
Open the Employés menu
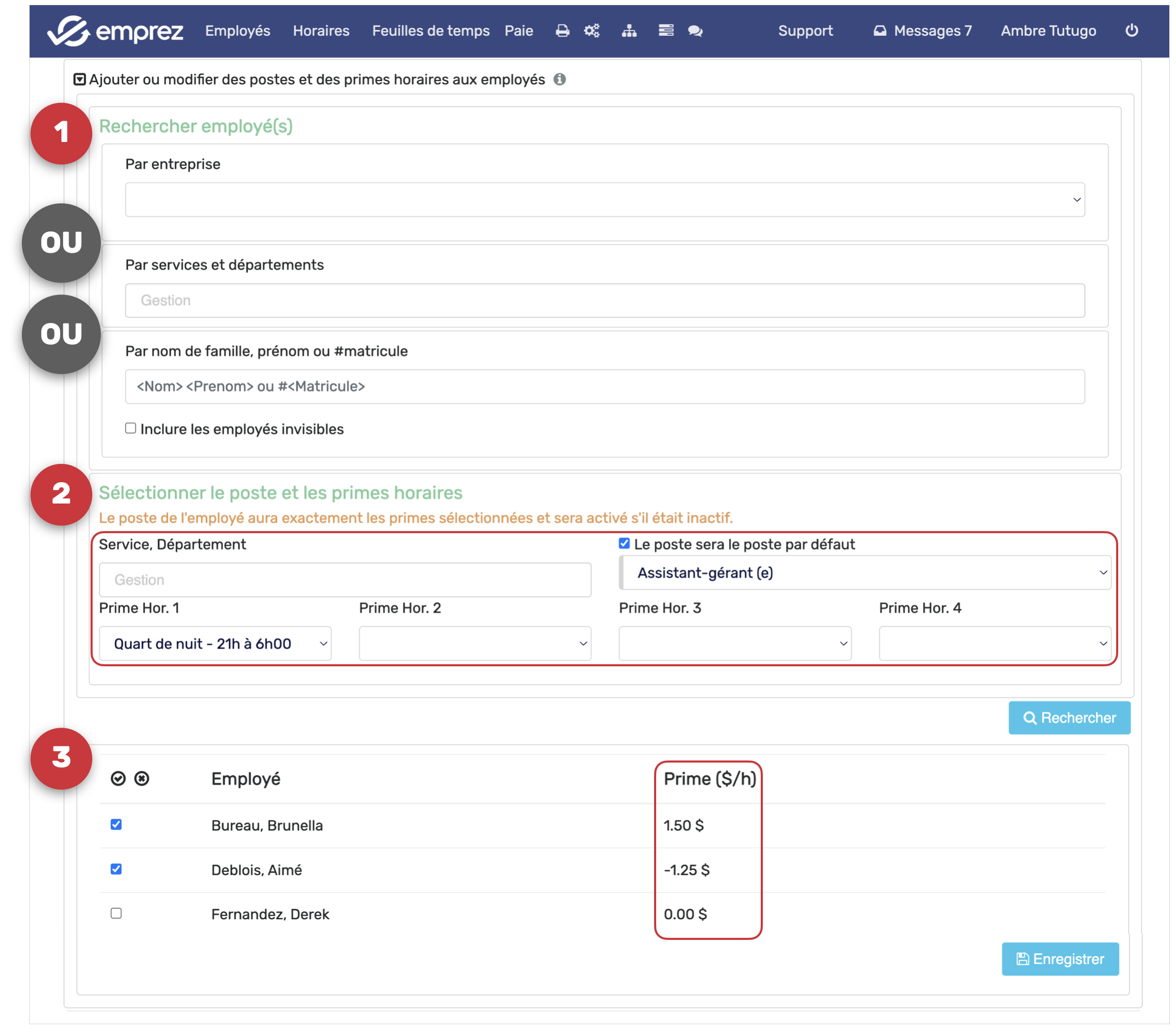(x=238, y=31)
